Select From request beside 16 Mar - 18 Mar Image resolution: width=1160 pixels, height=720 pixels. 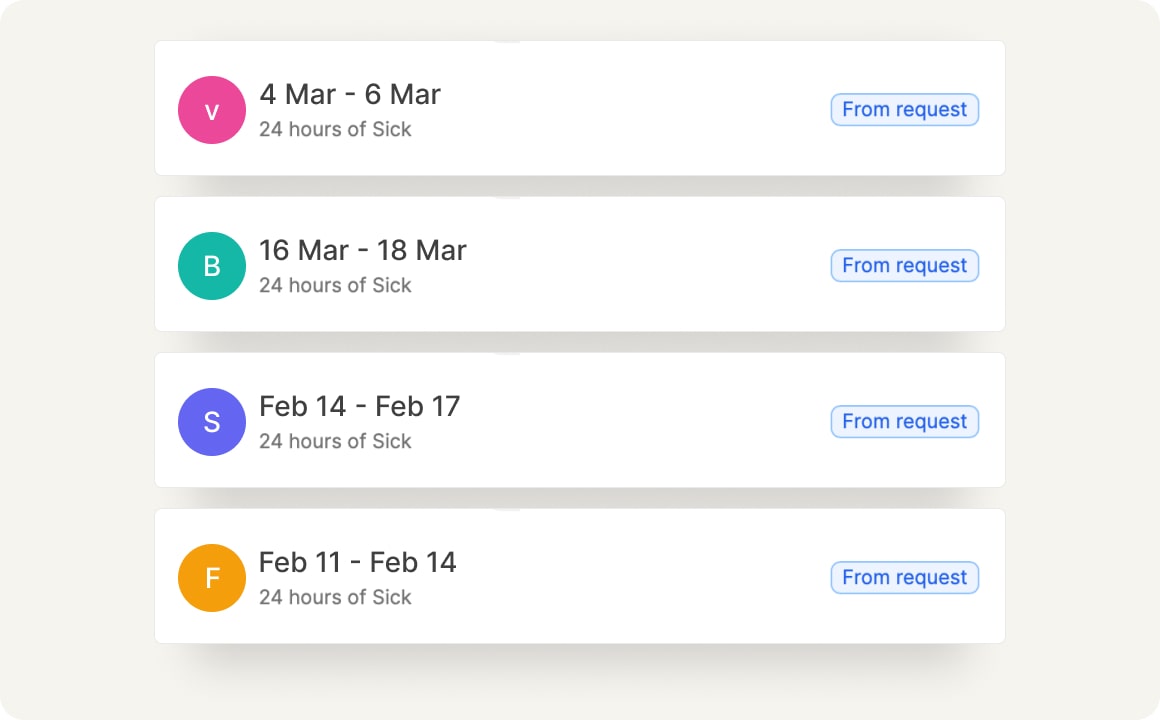coord(904,265)
